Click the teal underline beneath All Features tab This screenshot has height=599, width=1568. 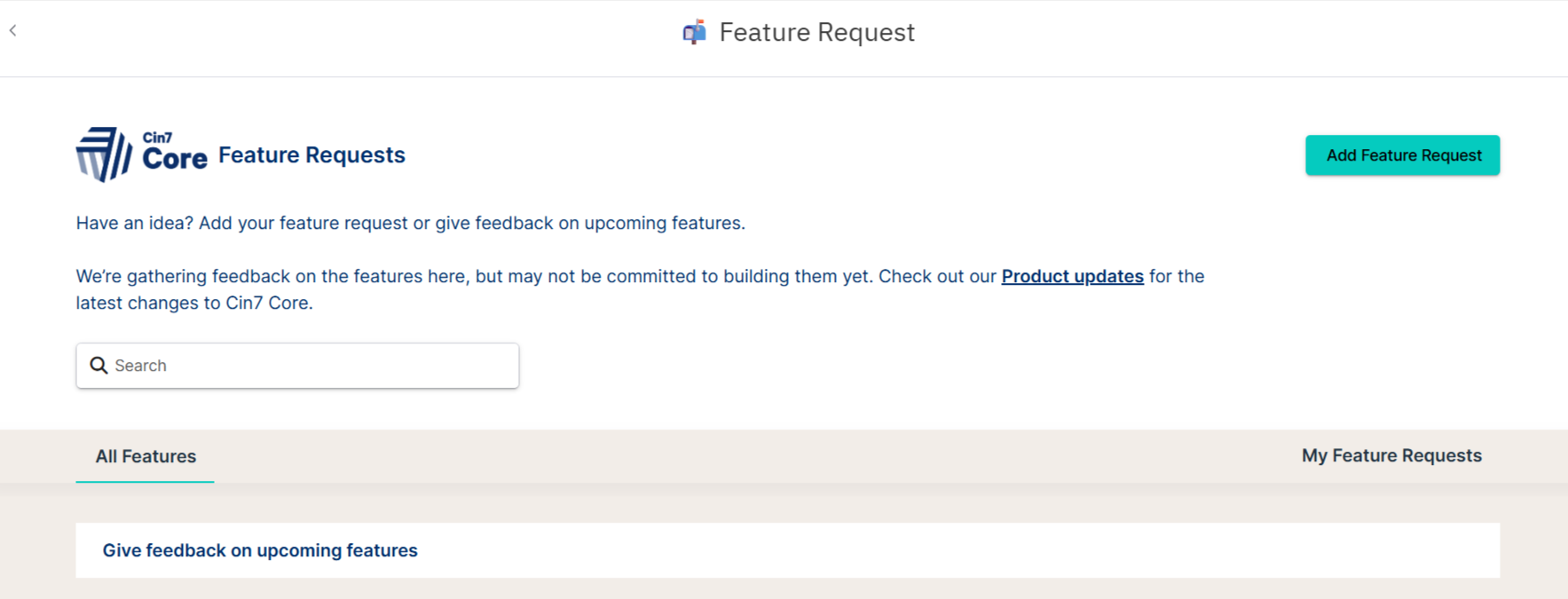145,482
